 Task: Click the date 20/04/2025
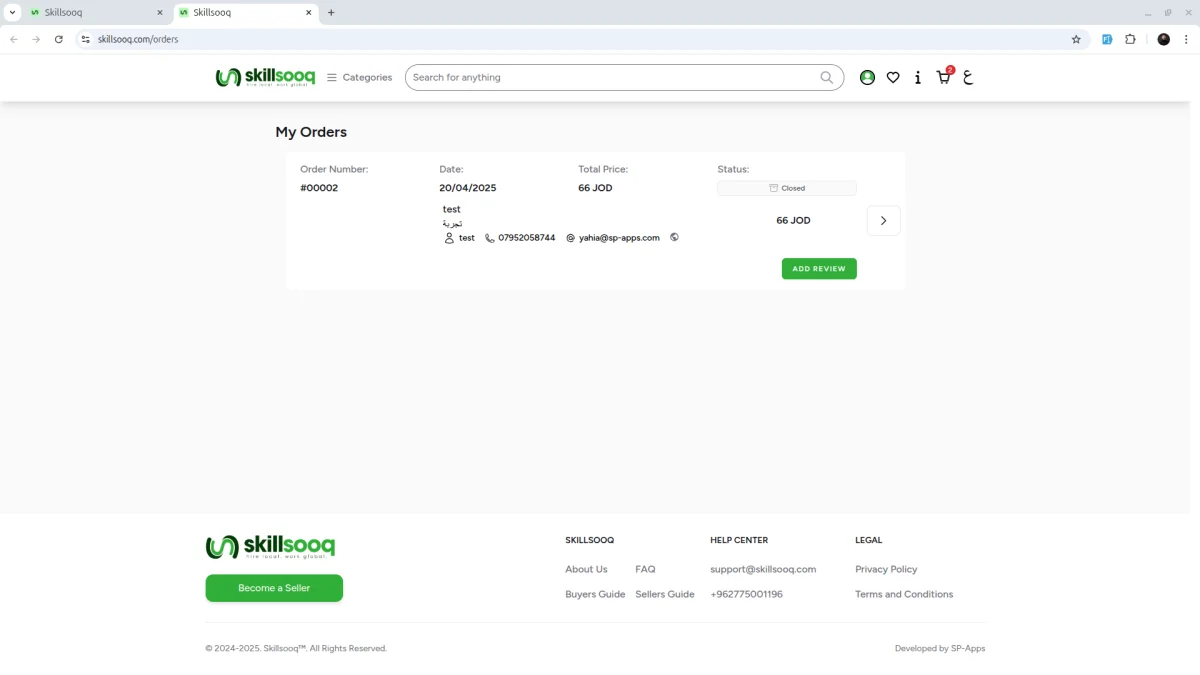[467, 188]
